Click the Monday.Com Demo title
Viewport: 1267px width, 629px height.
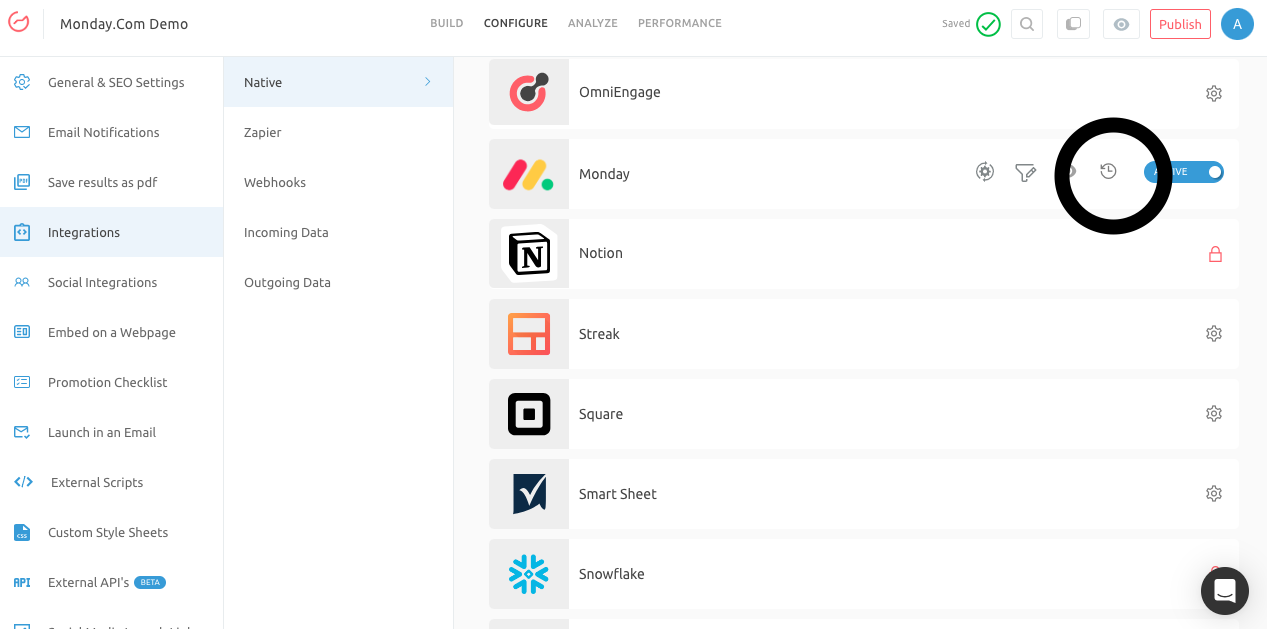tap(124, 24)
